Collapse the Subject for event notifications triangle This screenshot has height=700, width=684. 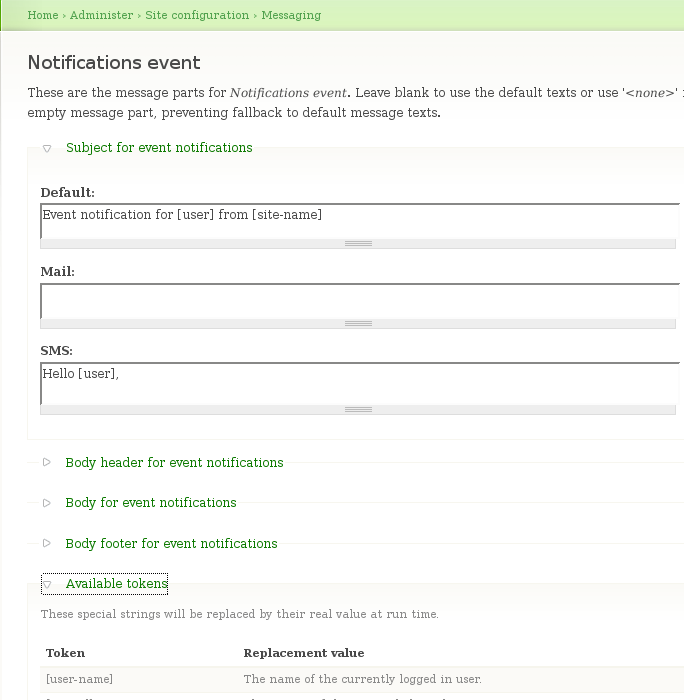[x=47, y=148]
